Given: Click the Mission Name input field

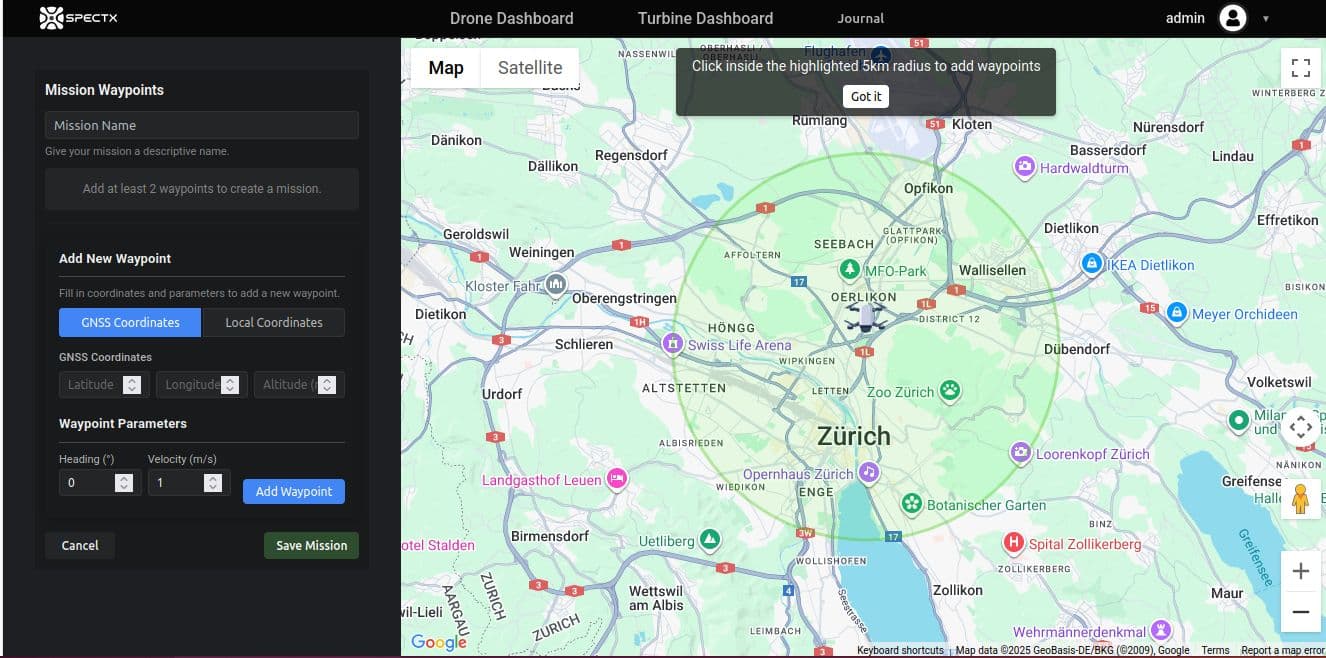Looking at the screenshot, I should (x=201, y=125).
